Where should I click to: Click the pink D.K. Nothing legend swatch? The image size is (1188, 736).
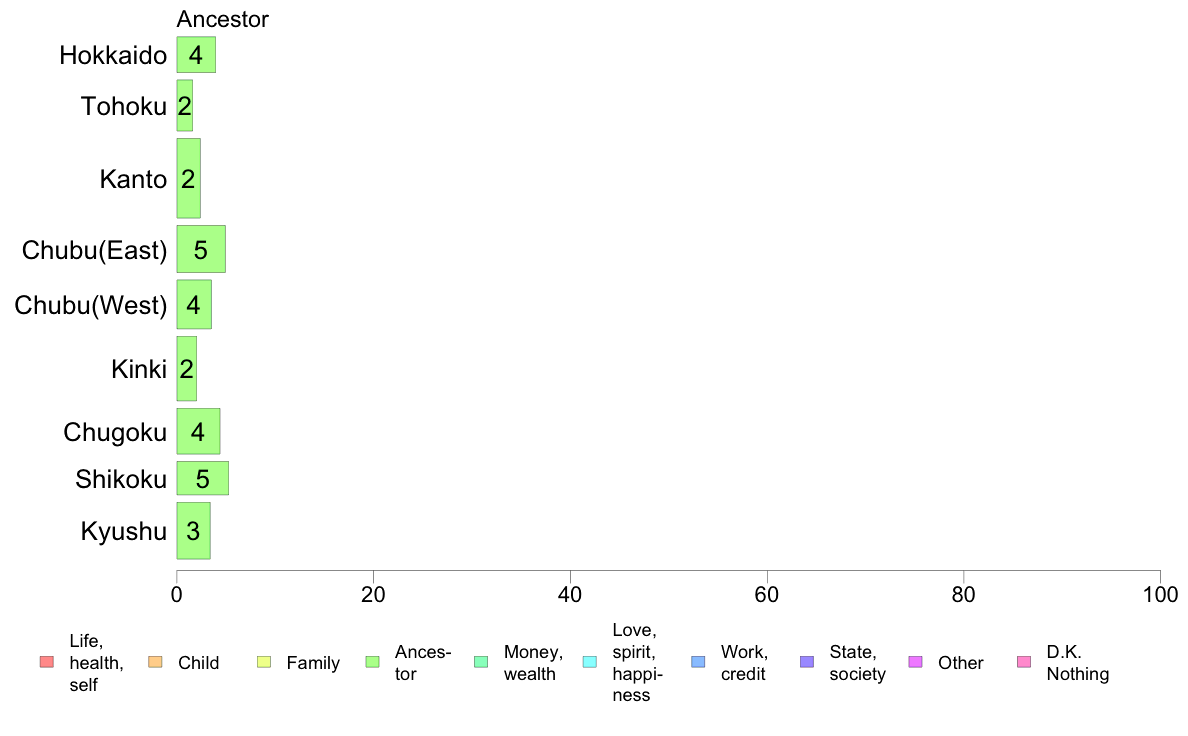click(1024, 662)
